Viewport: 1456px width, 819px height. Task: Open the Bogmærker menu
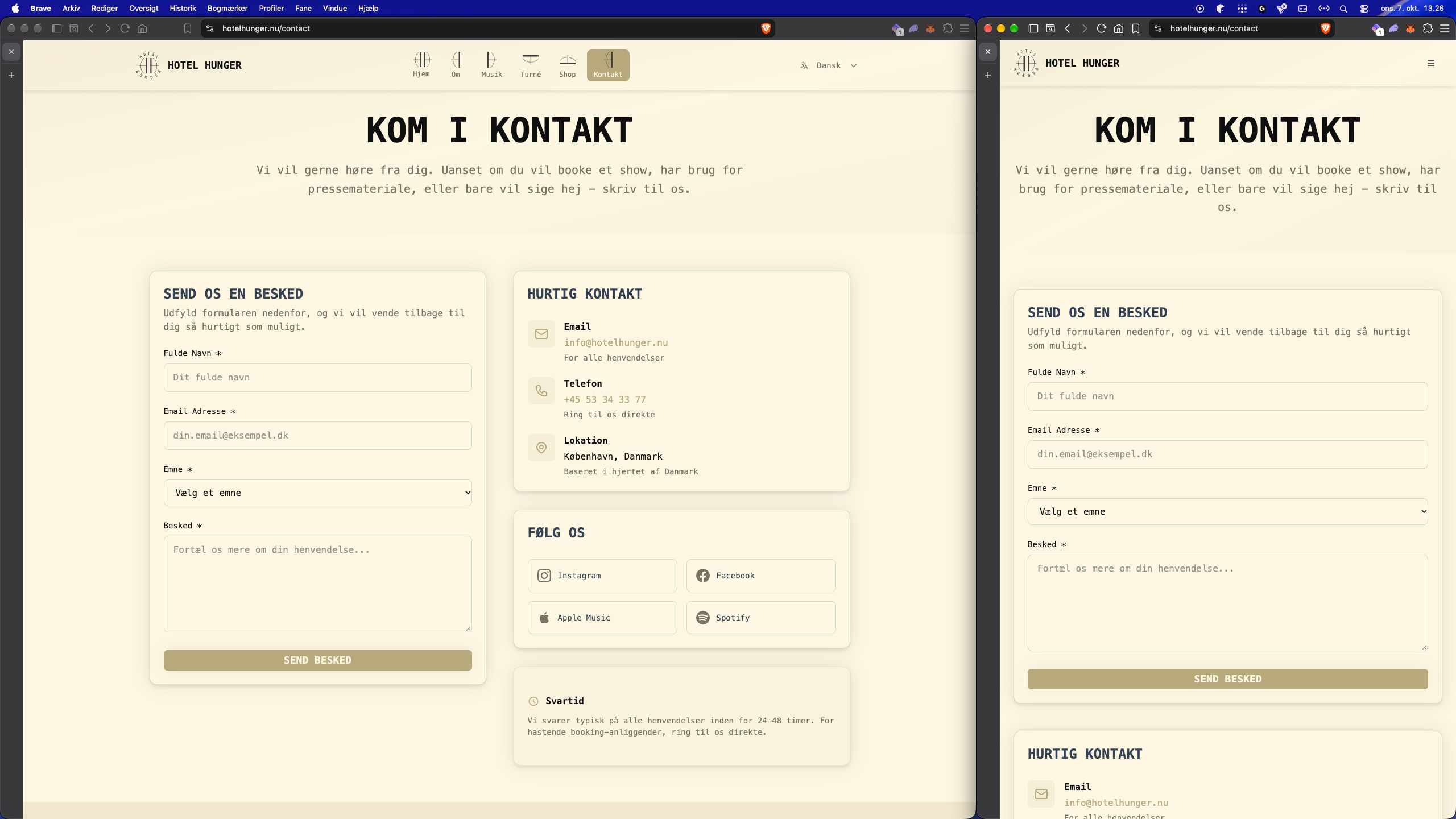(227, 8)
